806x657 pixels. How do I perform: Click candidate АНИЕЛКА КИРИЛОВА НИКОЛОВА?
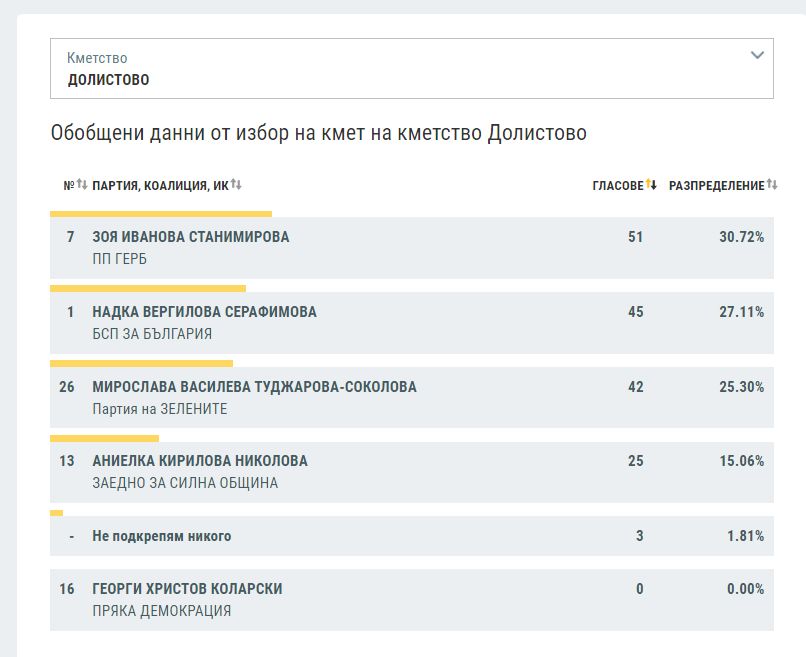pyautogui.click(x=199, y=461)
